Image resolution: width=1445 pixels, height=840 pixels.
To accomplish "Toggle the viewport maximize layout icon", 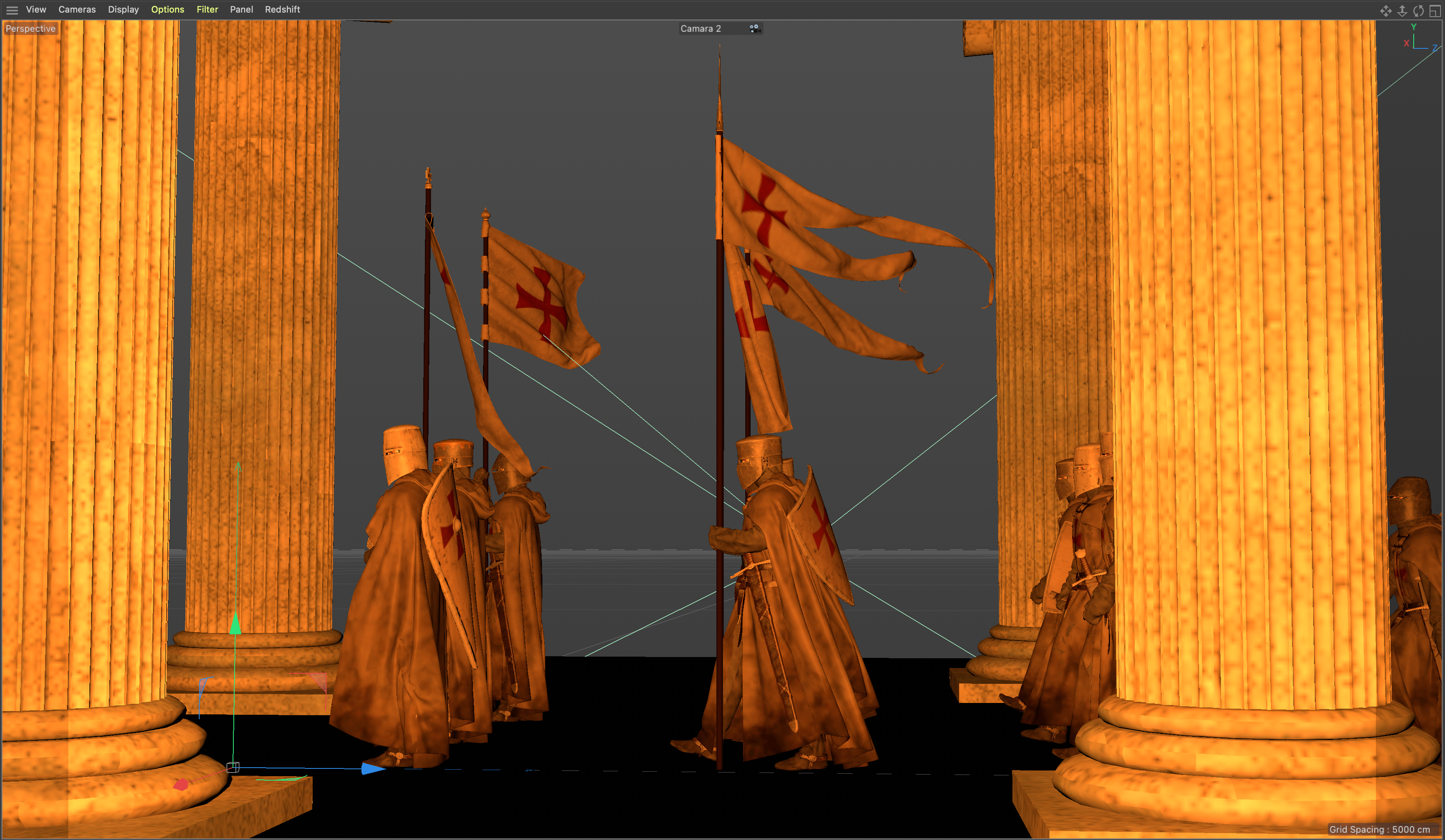I will coord(1435,11).
